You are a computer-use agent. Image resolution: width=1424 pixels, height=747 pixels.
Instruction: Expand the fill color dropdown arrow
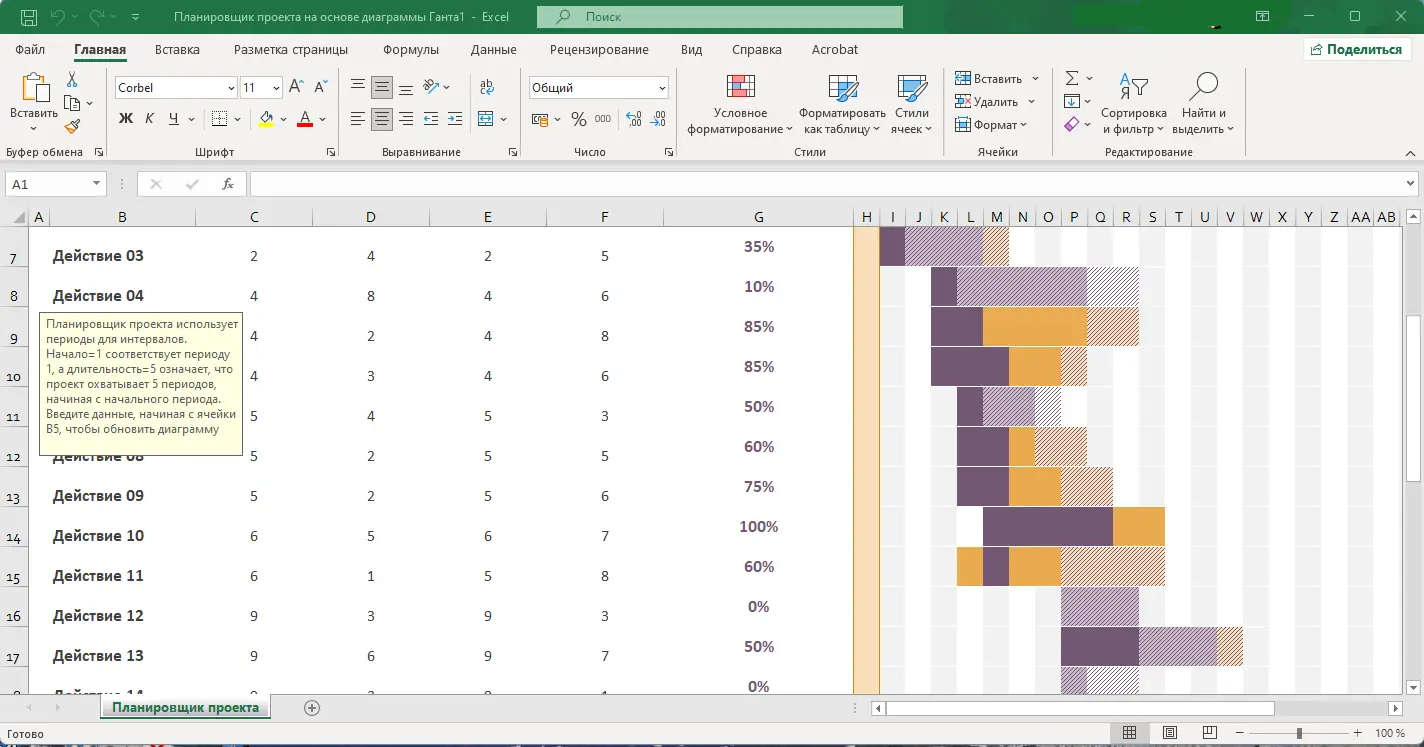coord(282,120)
